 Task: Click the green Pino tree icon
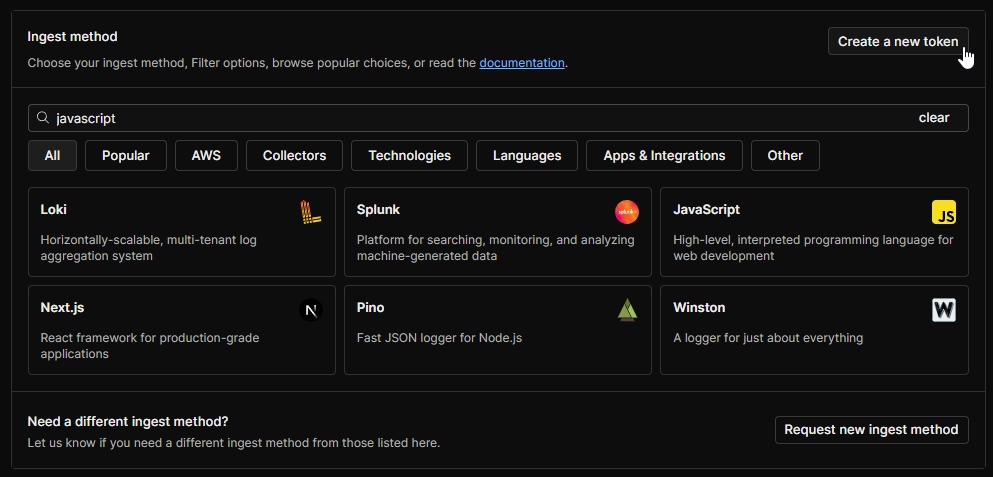click(627, 310)
